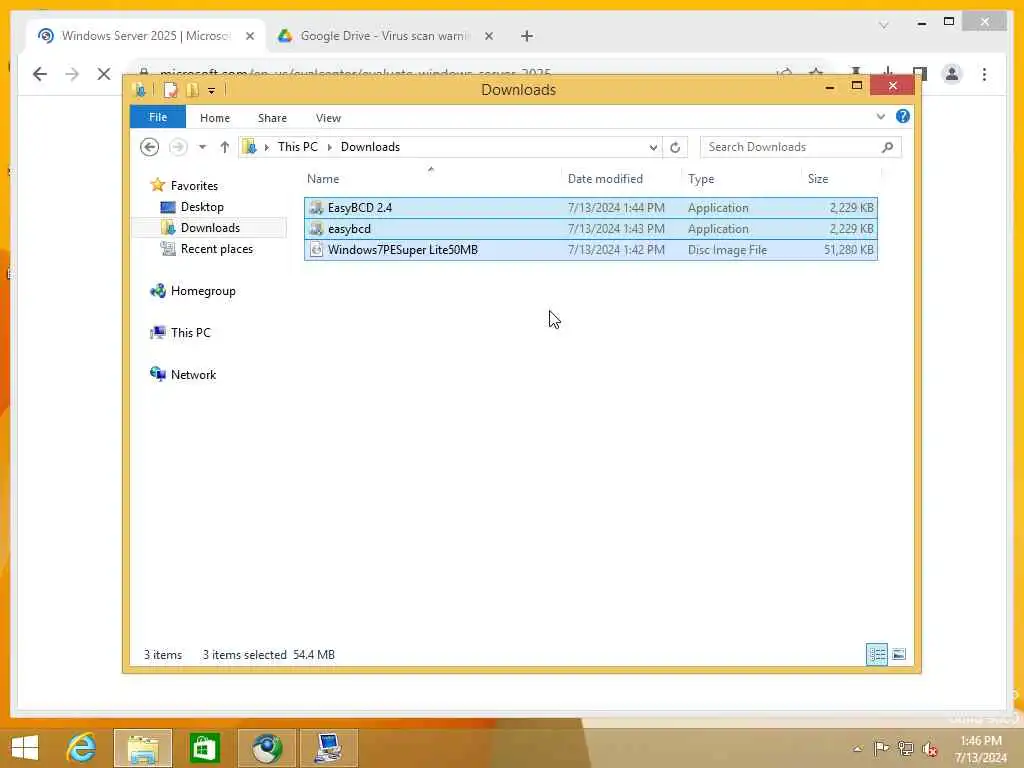Click network tray icon
This screenshot has height=768, width=1024.
point(905,748)
